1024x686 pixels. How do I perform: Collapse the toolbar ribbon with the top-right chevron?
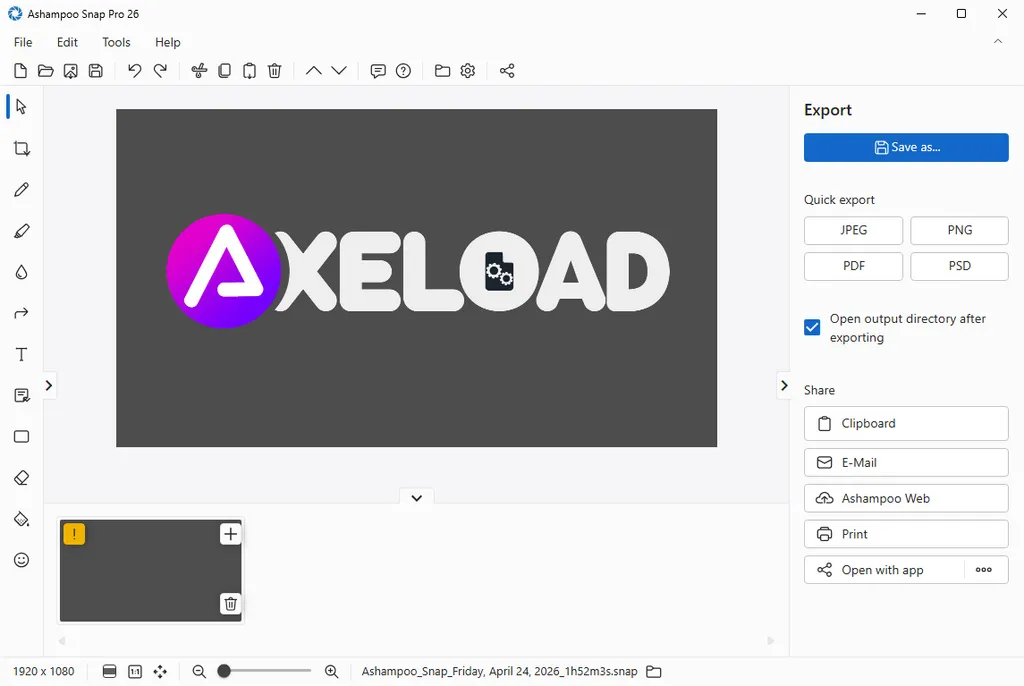998,41
